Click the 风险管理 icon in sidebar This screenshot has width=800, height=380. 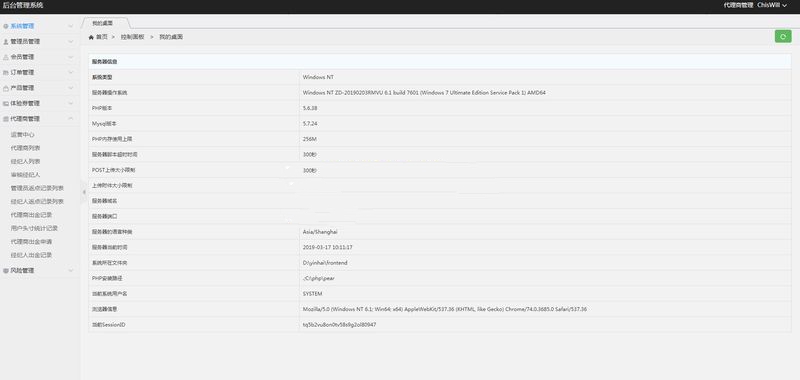6,271
